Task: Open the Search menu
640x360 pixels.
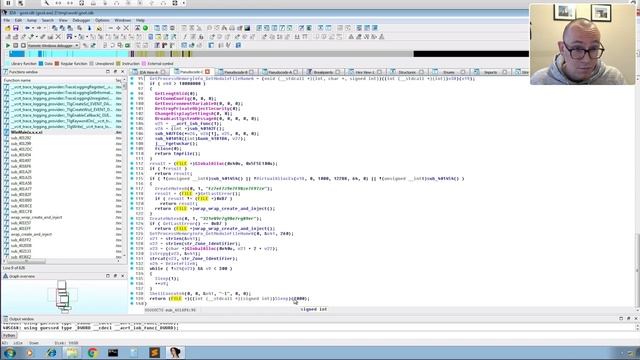Action: click(x=47, y=20)
